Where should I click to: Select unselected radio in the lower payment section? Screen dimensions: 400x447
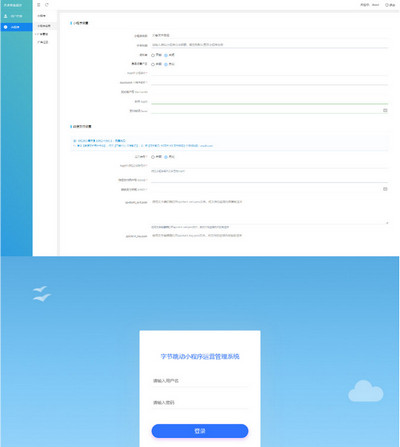point(153,157)
